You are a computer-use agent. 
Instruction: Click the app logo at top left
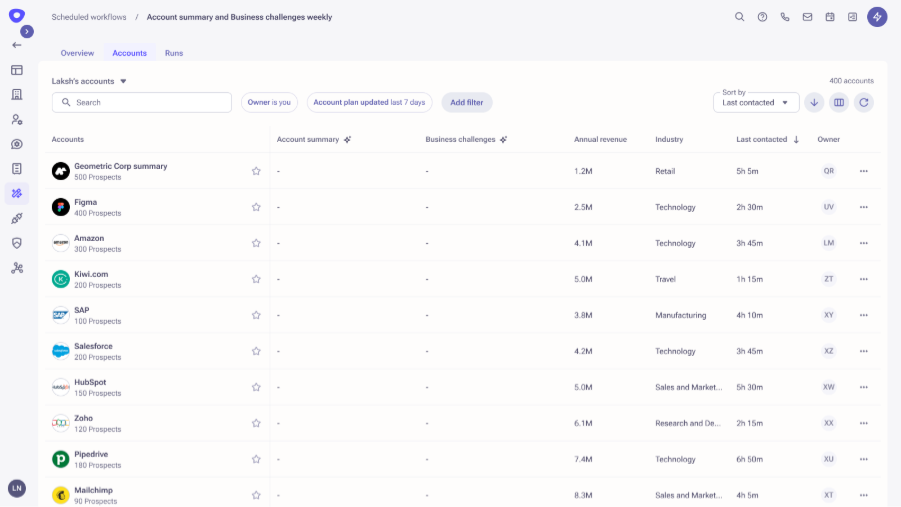click(x=17, y=16)
